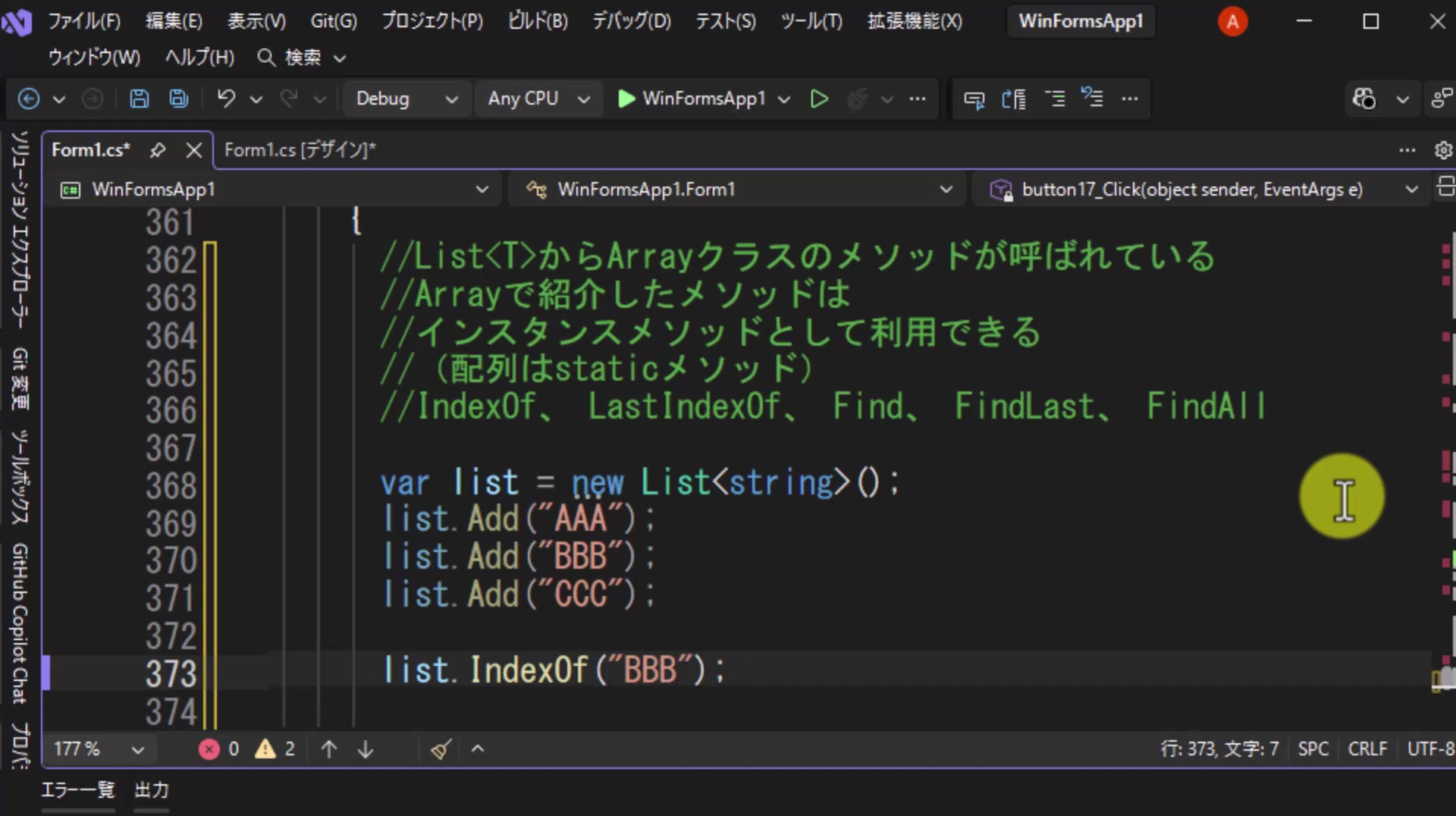Switch to Form1.cs [デザイン] tab
Viewport: 1456px width, 816px height.
pyautogui.click(x=300, y=150)
